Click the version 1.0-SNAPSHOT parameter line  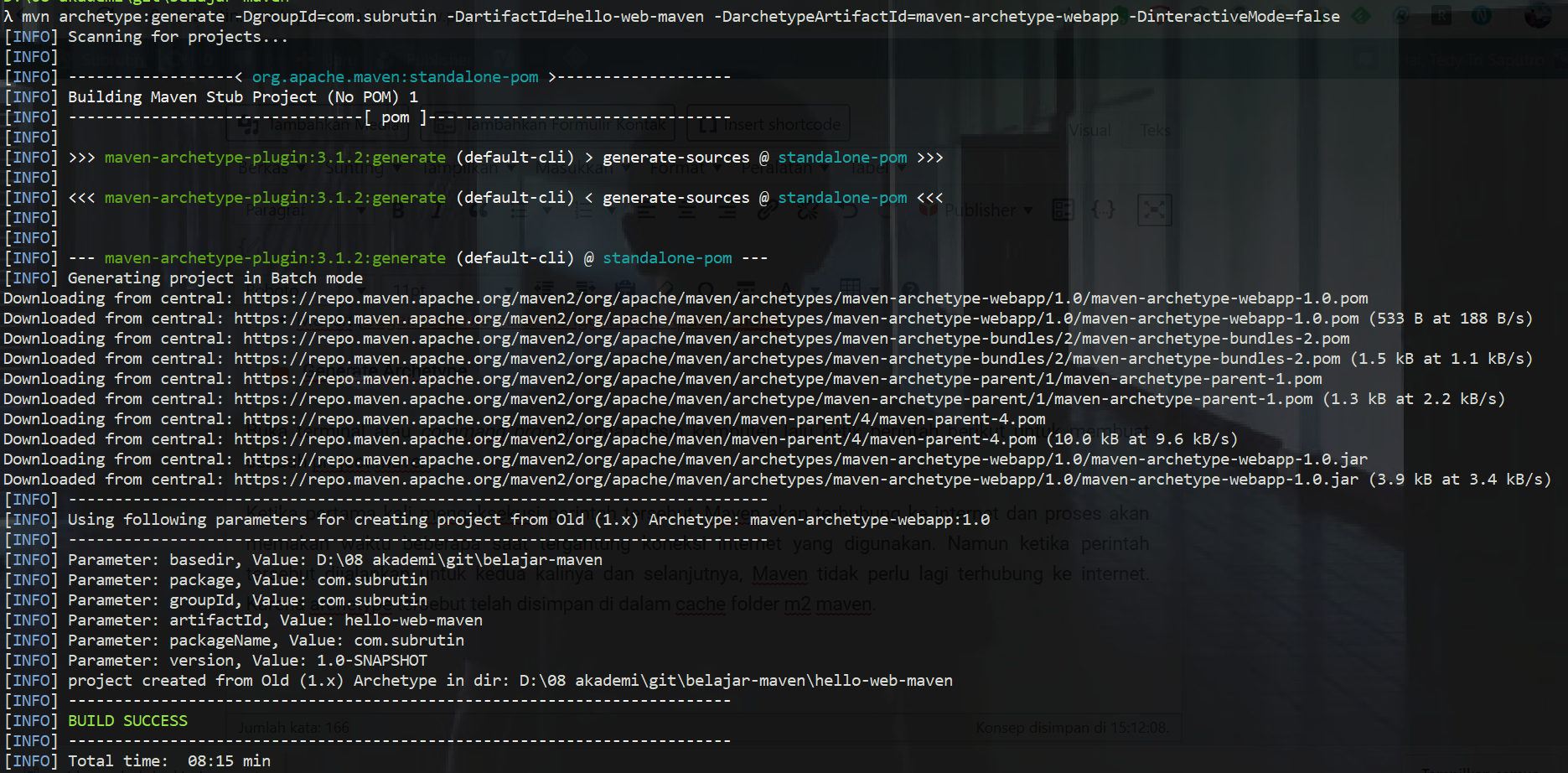point(247,661)
